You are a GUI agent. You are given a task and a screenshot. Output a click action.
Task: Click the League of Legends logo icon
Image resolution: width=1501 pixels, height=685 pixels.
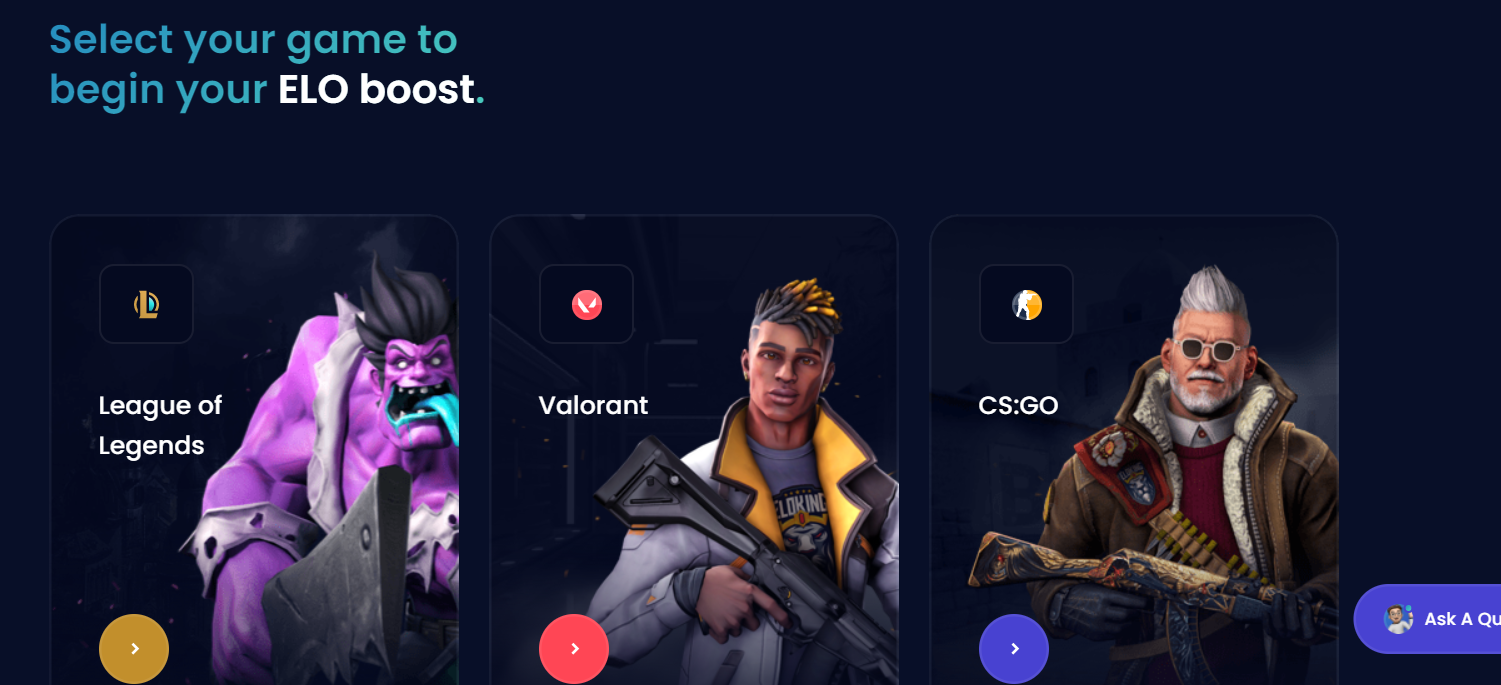click(146, 304)
